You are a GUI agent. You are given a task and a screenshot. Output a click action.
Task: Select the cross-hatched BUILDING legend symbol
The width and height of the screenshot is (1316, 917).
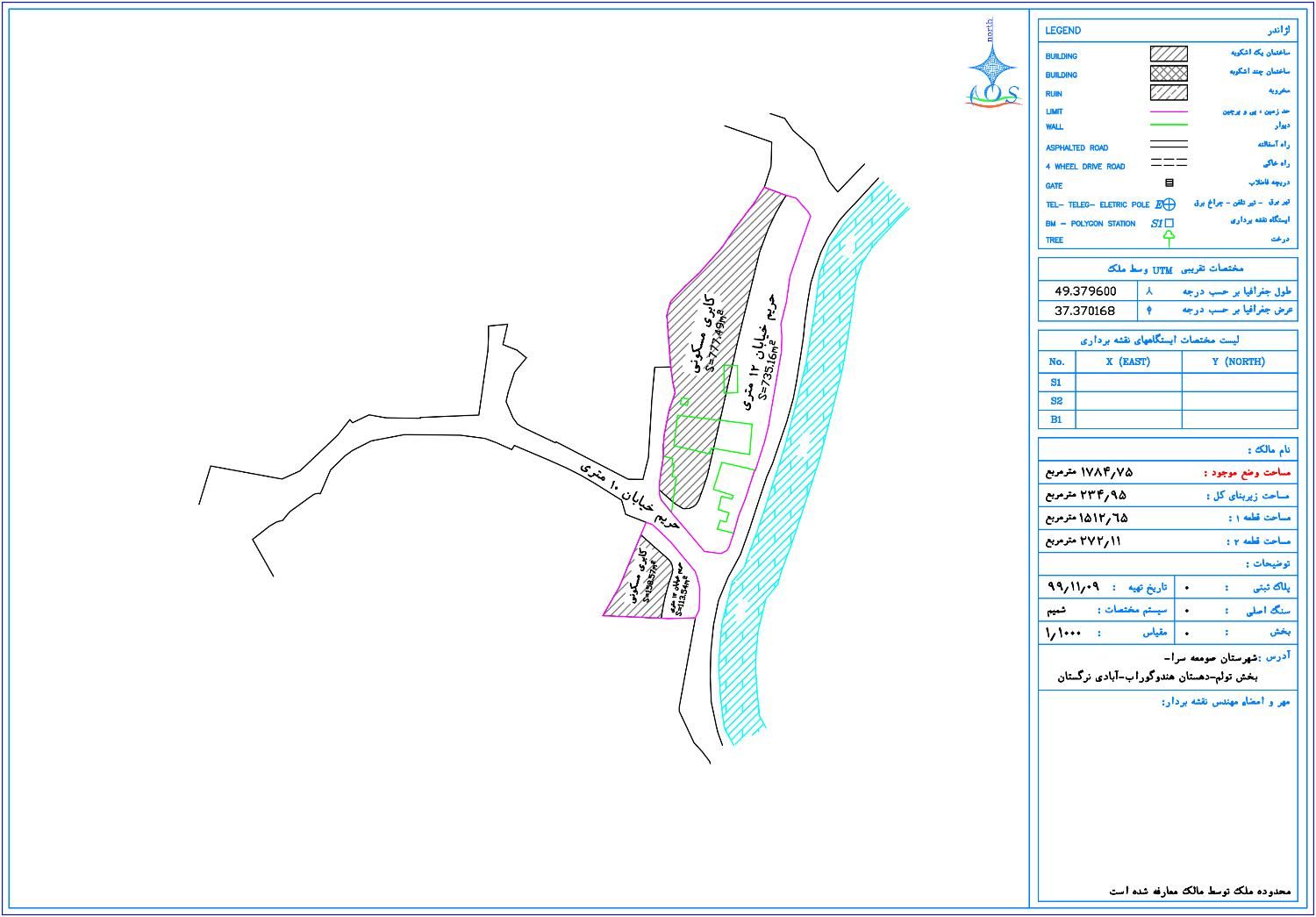pos(1169,74)
